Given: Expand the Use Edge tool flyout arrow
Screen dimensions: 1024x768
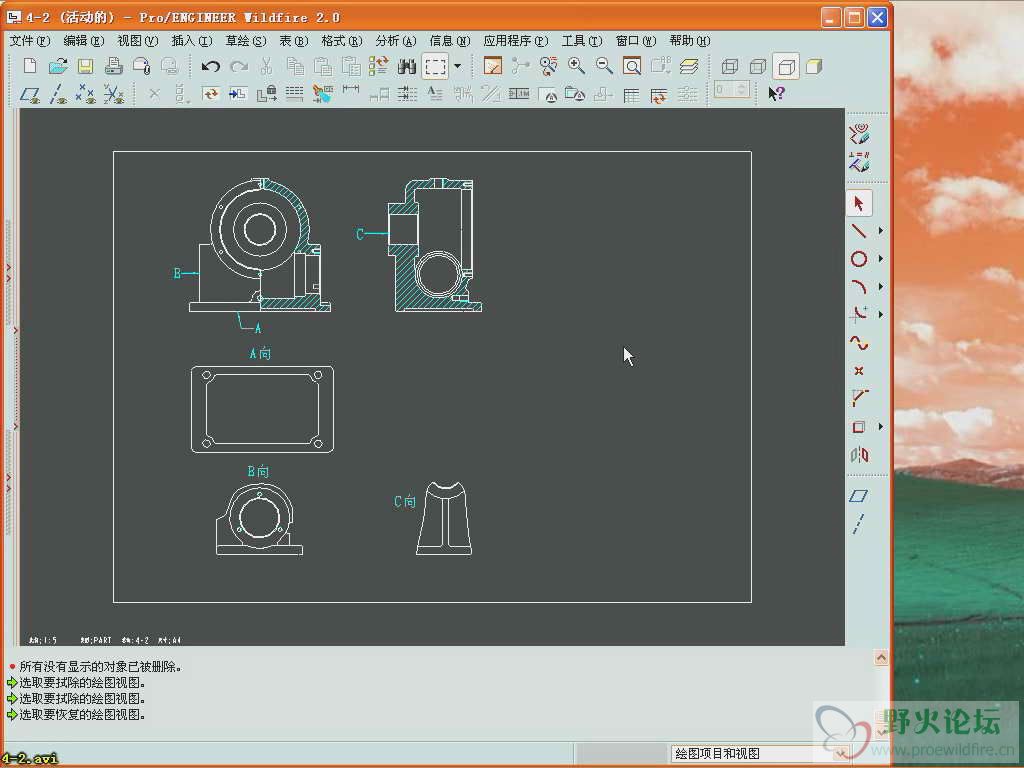Looking at the screenshot, I should 880,426.
